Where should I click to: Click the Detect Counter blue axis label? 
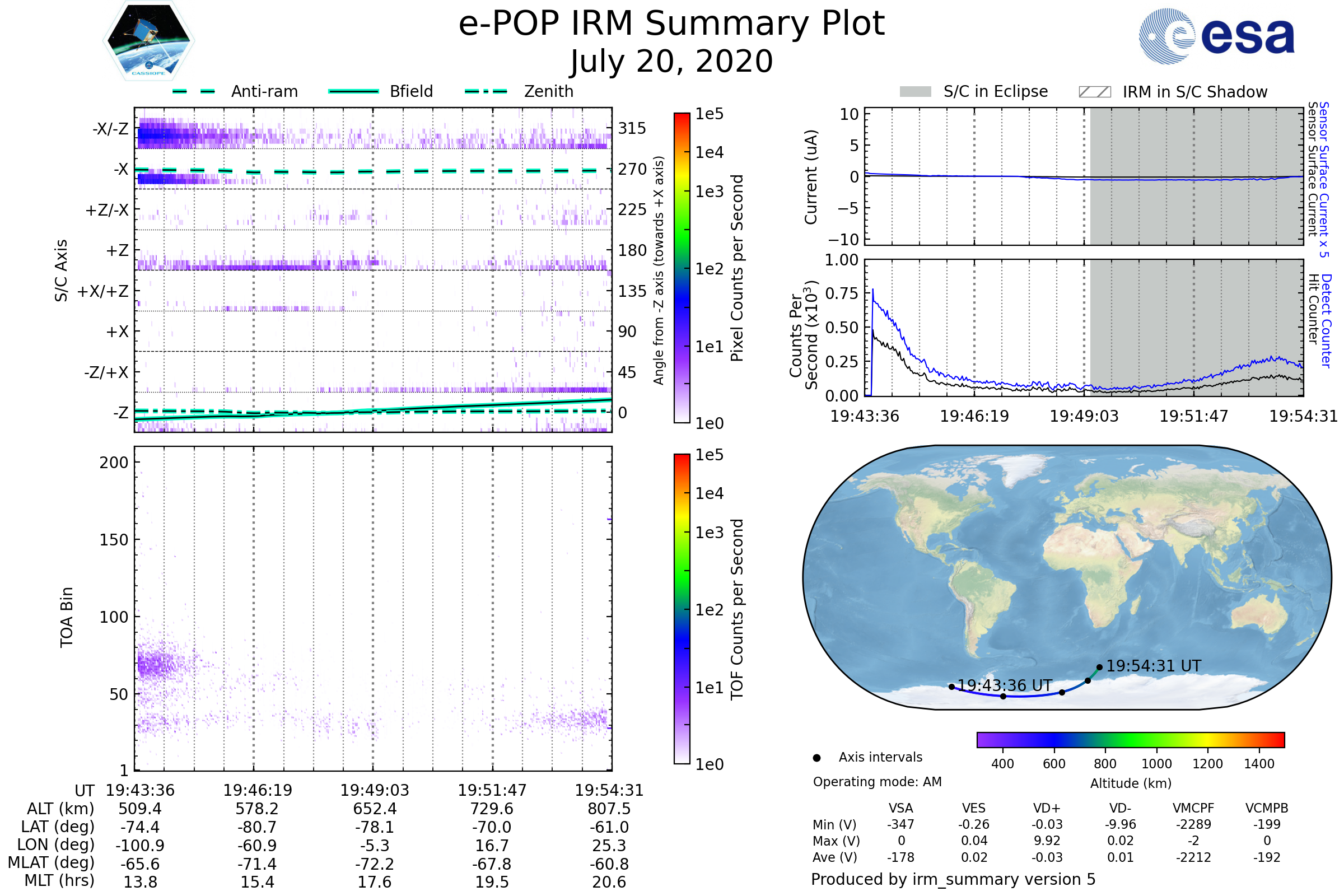point(1326,321)
